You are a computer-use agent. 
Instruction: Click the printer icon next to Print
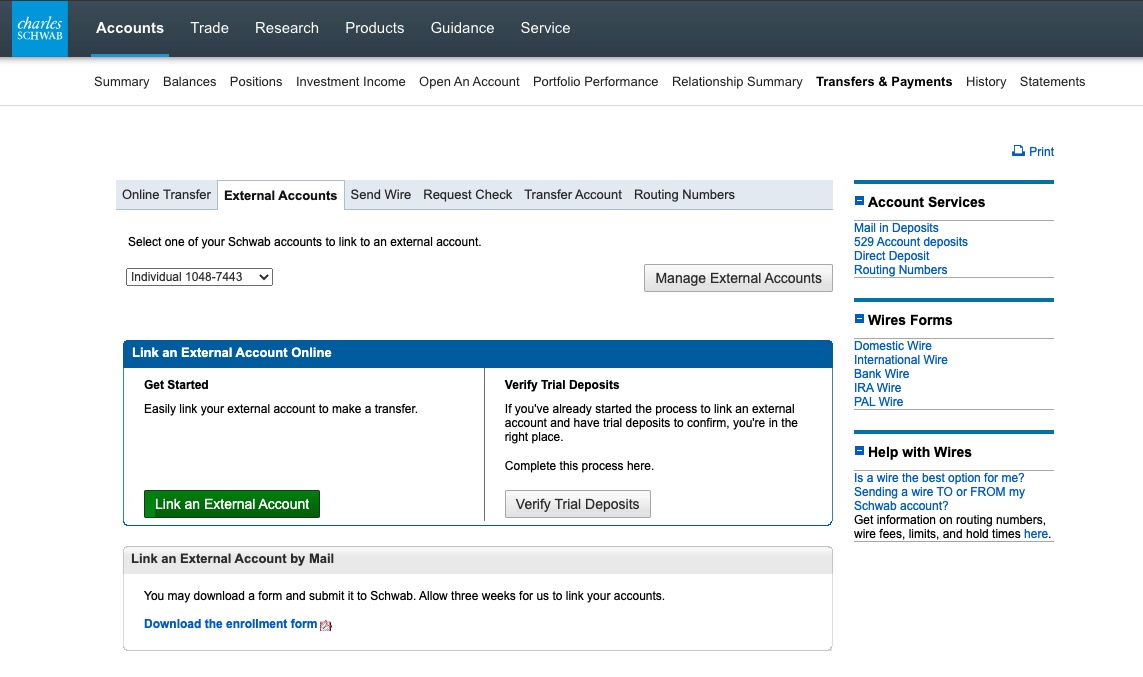1018,151
